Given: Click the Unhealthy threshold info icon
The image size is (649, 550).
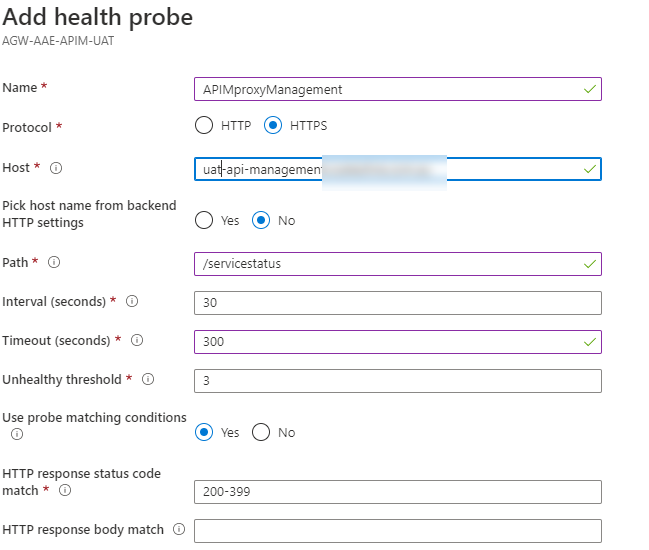Looking at the screenshot, I should (x=148, y=379).
